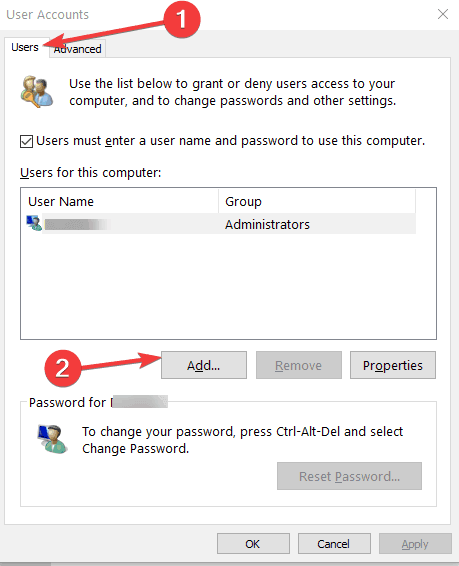
Task: Open the Advanced tab
Action: tap(78, 49)
